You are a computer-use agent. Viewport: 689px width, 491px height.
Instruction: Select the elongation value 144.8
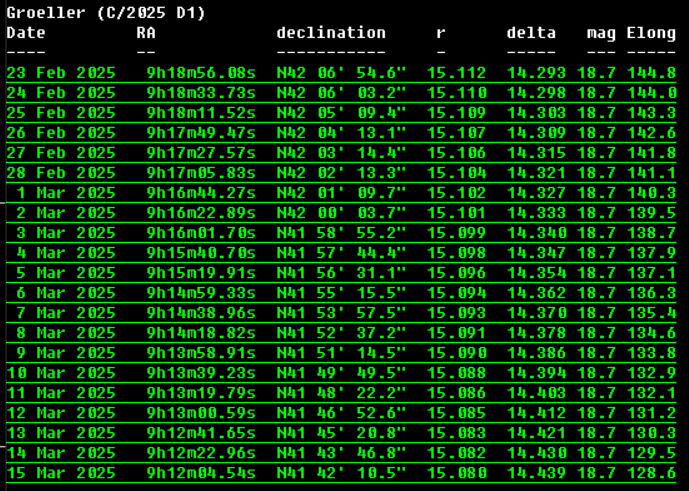tap(651, 73)
